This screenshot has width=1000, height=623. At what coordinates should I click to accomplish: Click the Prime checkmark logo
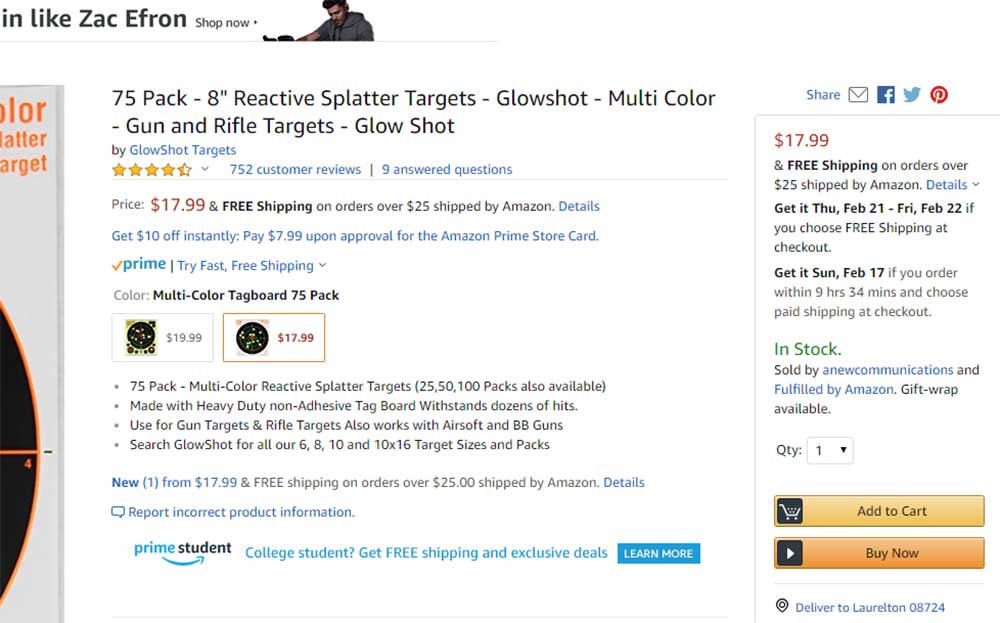pyautogui.click(x=139, y=265)
